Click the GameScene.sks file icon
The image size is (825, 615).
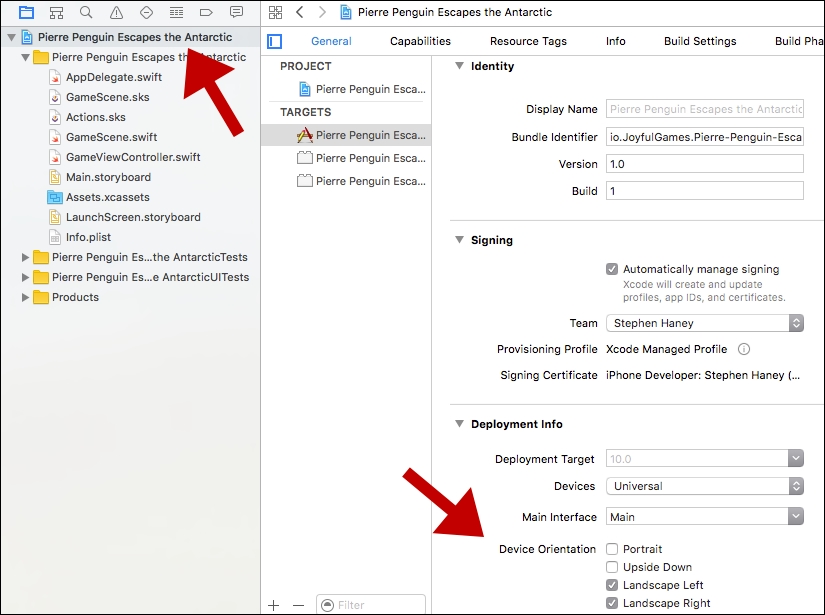55,97
